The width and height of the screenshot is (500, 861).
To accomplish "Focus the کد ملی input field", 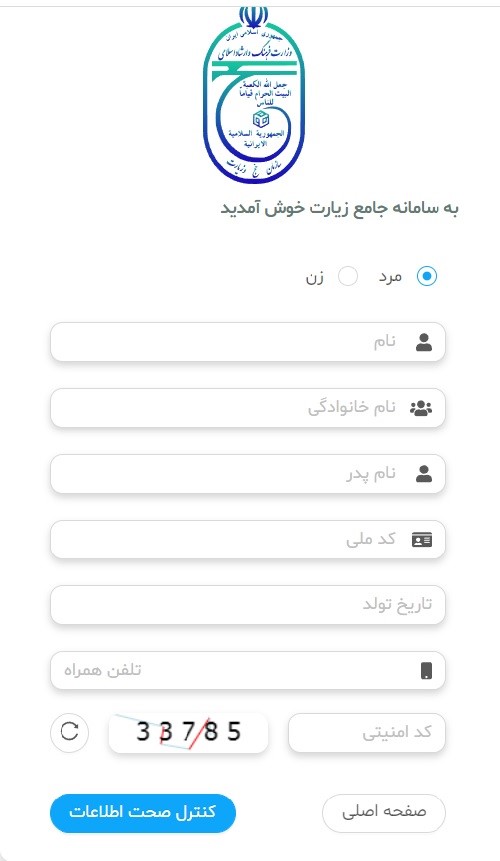I will coord(248,539).
